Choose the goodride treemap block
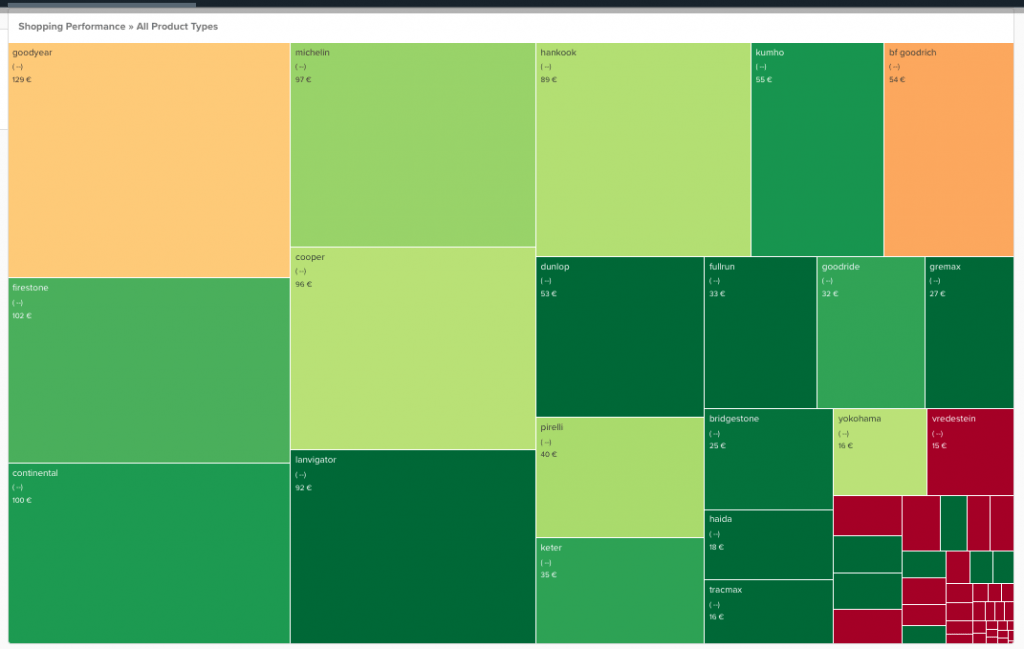Image resolution: width=1024 pixels, height=649 pixels. coord(871,332)
